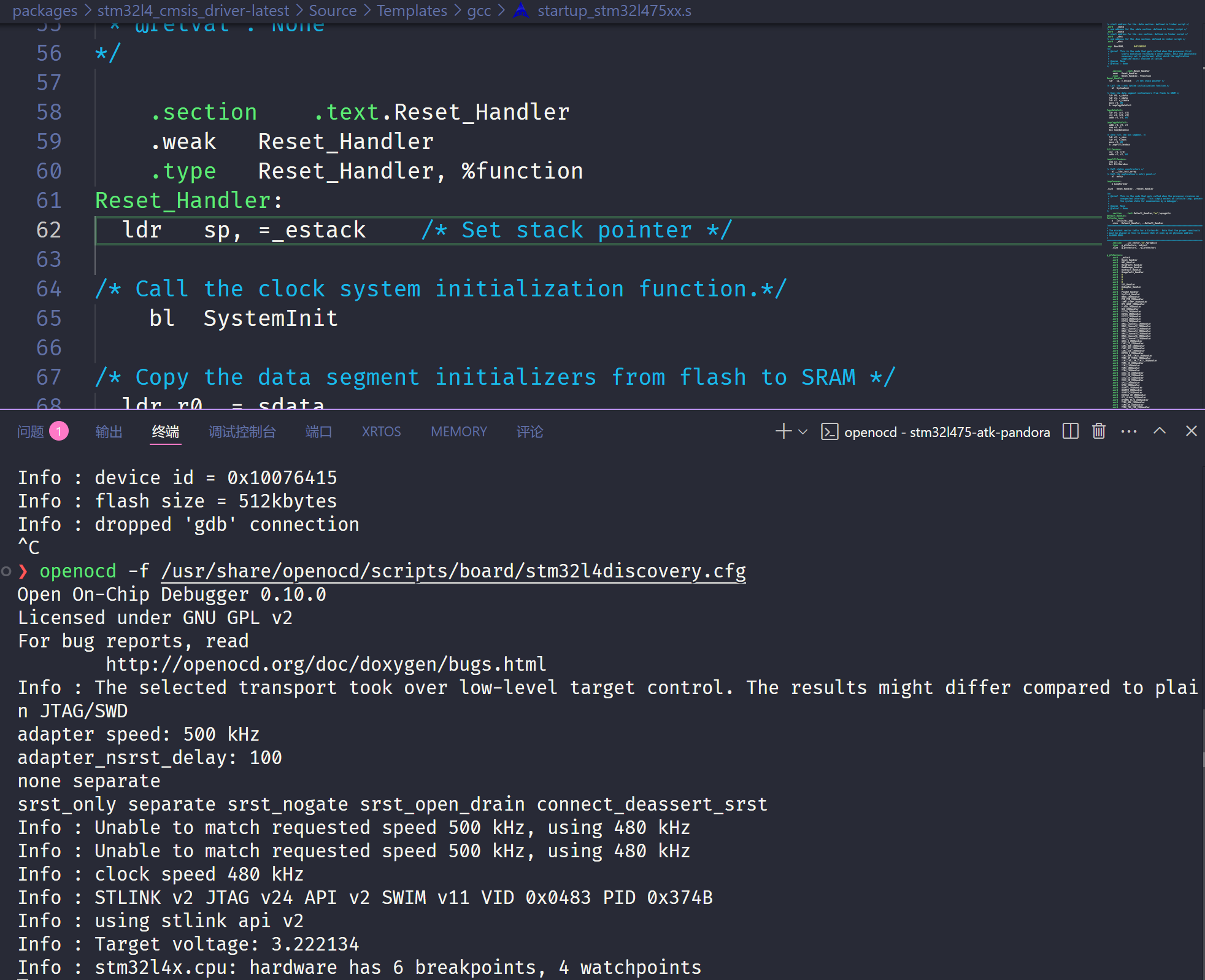
Task: Select the Source breadcrumb item
Action: point(333,10)
